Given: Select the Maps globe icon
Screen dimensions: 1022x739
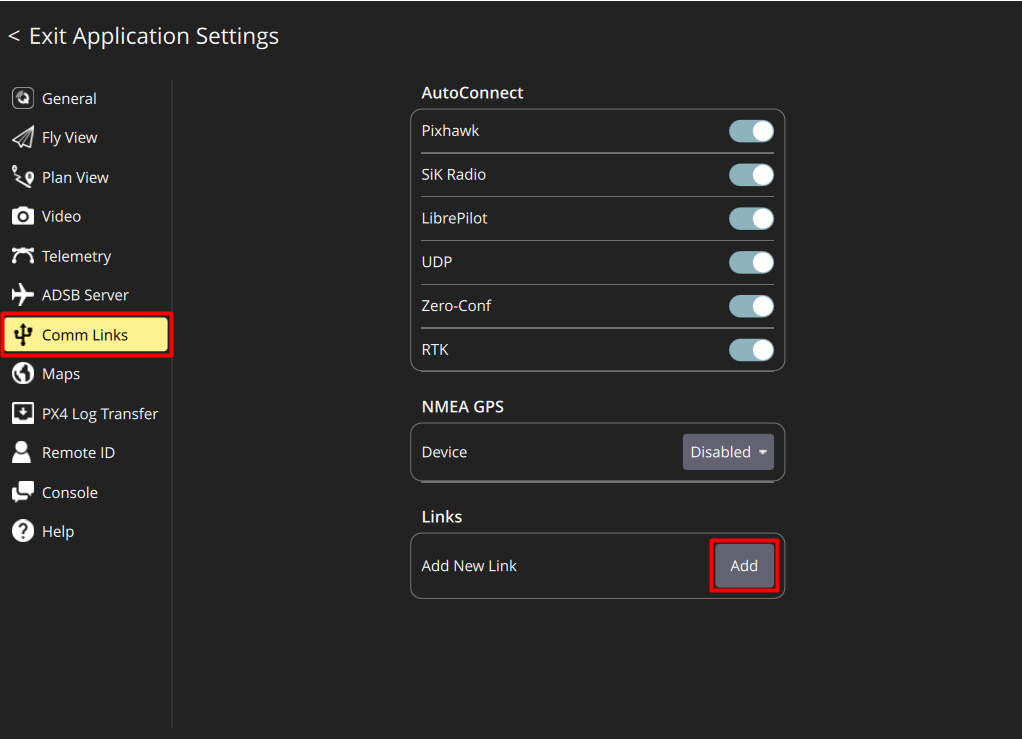Looking at the screenshot, I should coord(23,374).
